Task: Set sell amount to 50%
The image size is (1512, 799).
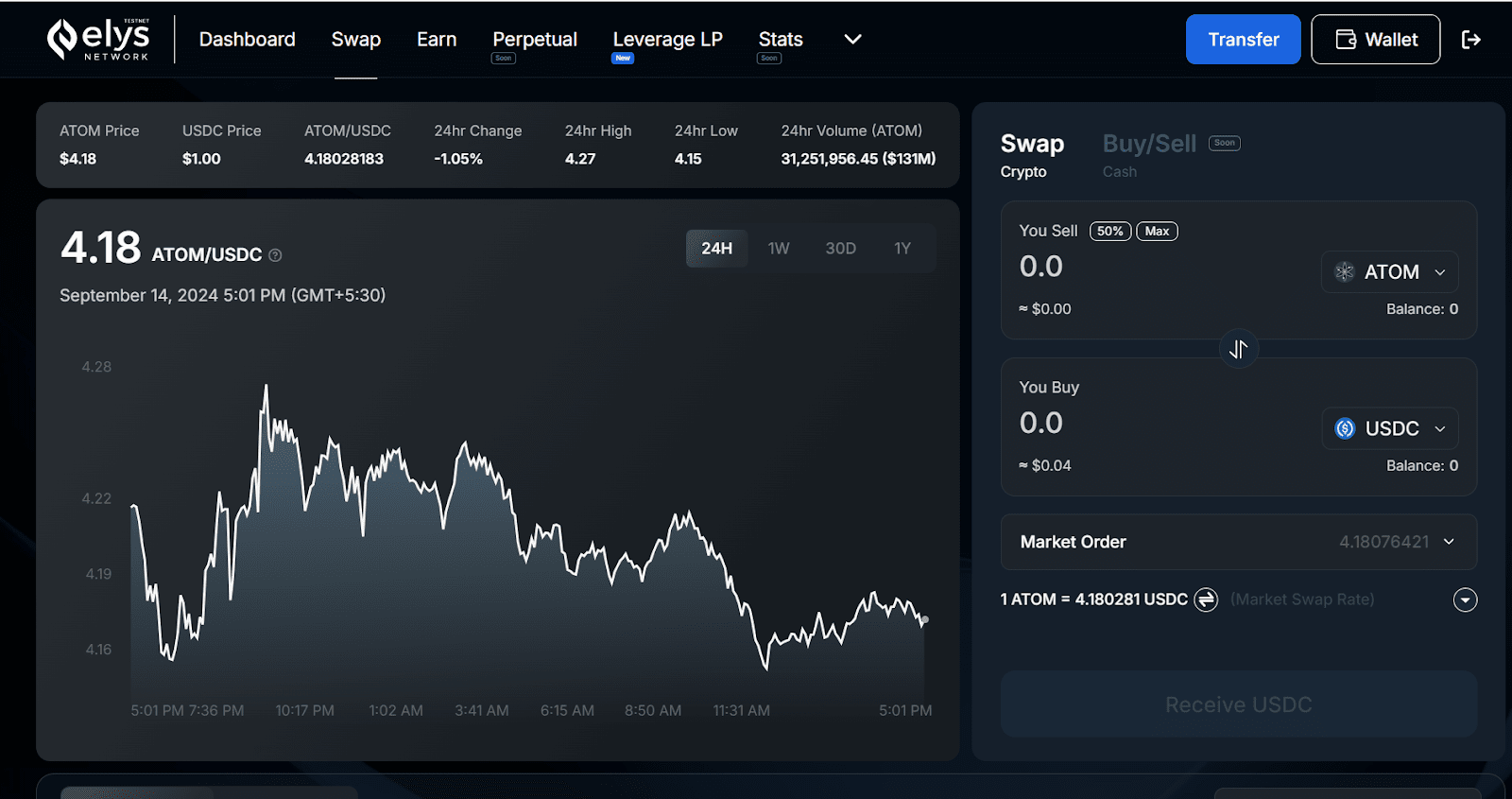Action: pyautogui.click(x=1110, y=231)
